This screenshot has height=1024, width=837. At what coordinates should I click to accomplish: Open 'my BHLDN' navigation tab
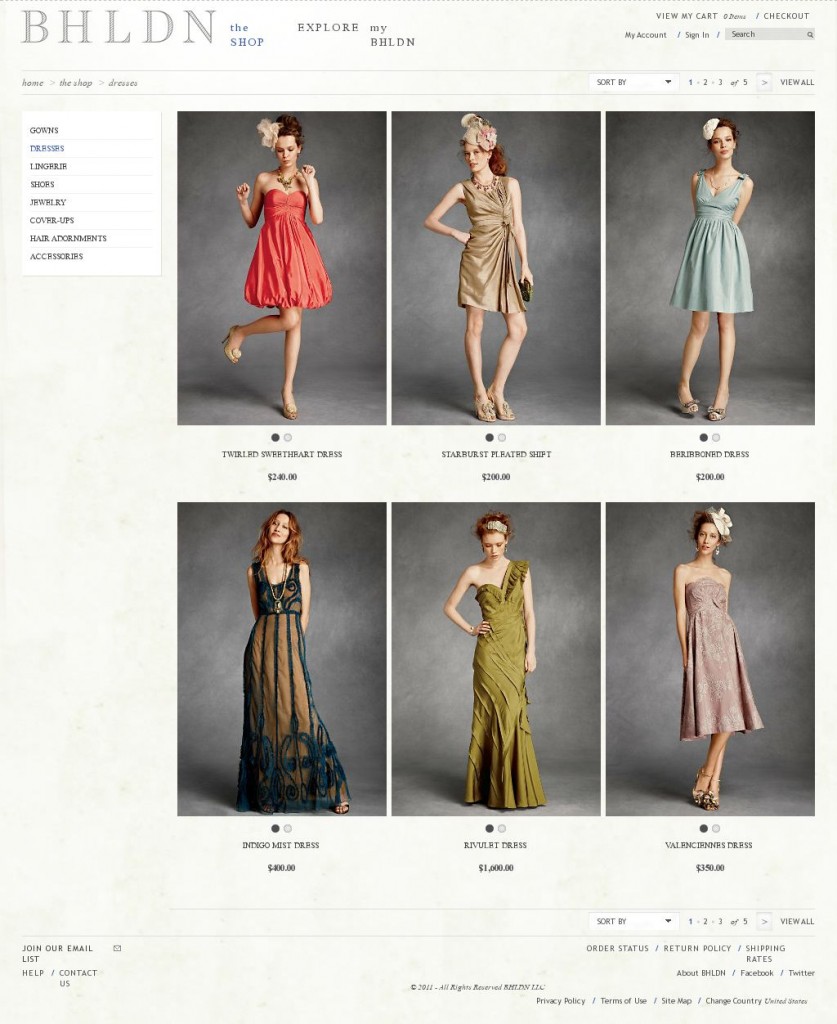pyautogui.click(x=392, y=35)
